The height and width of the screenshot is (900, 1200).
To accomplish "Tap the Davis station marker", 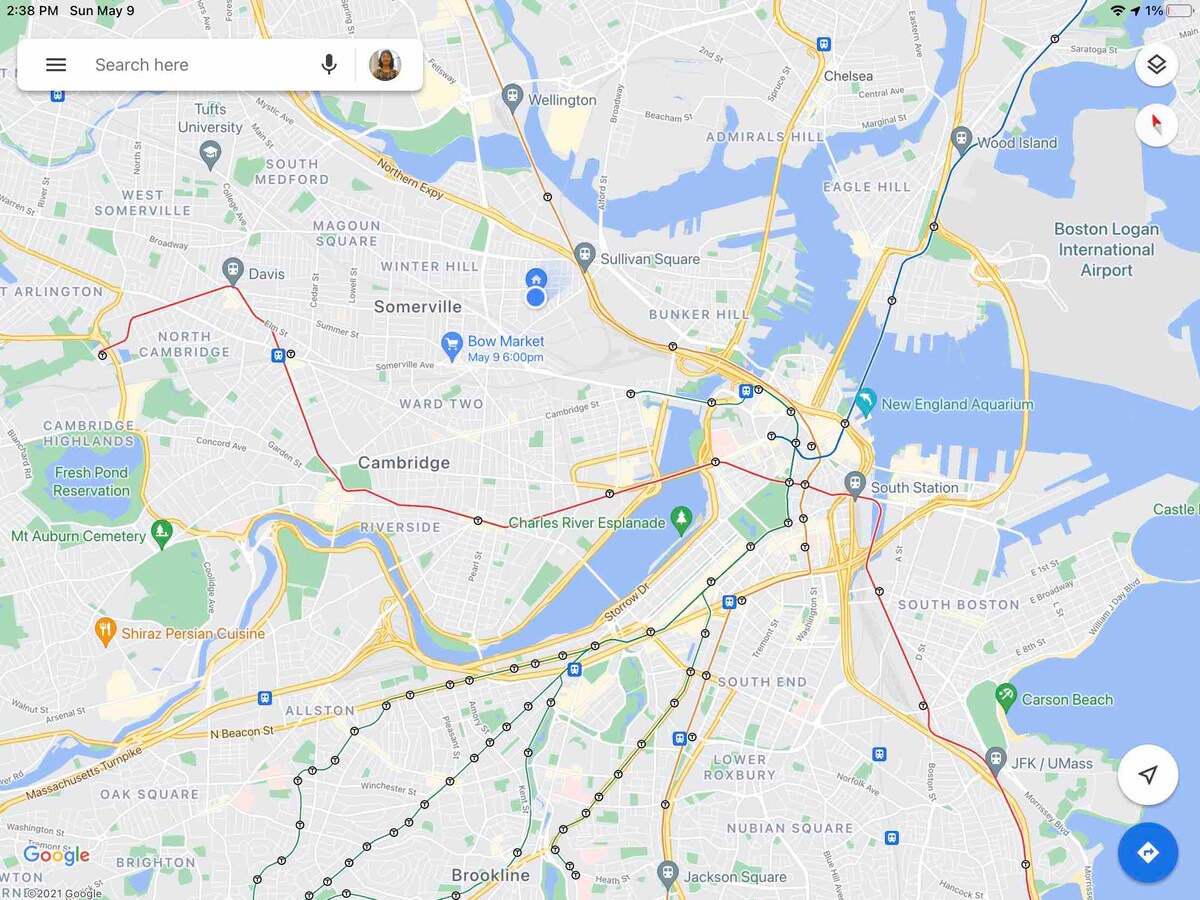I will (233, 271).
